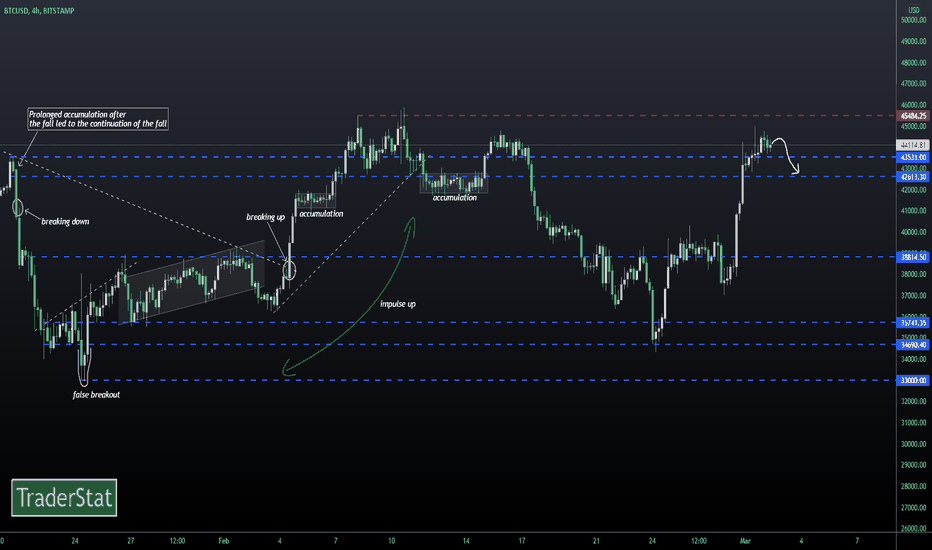Click the BTCUSD, 4h, BITSTAMP symbol label
Screen dimensions: 932x550
click(x=39, y=11)
